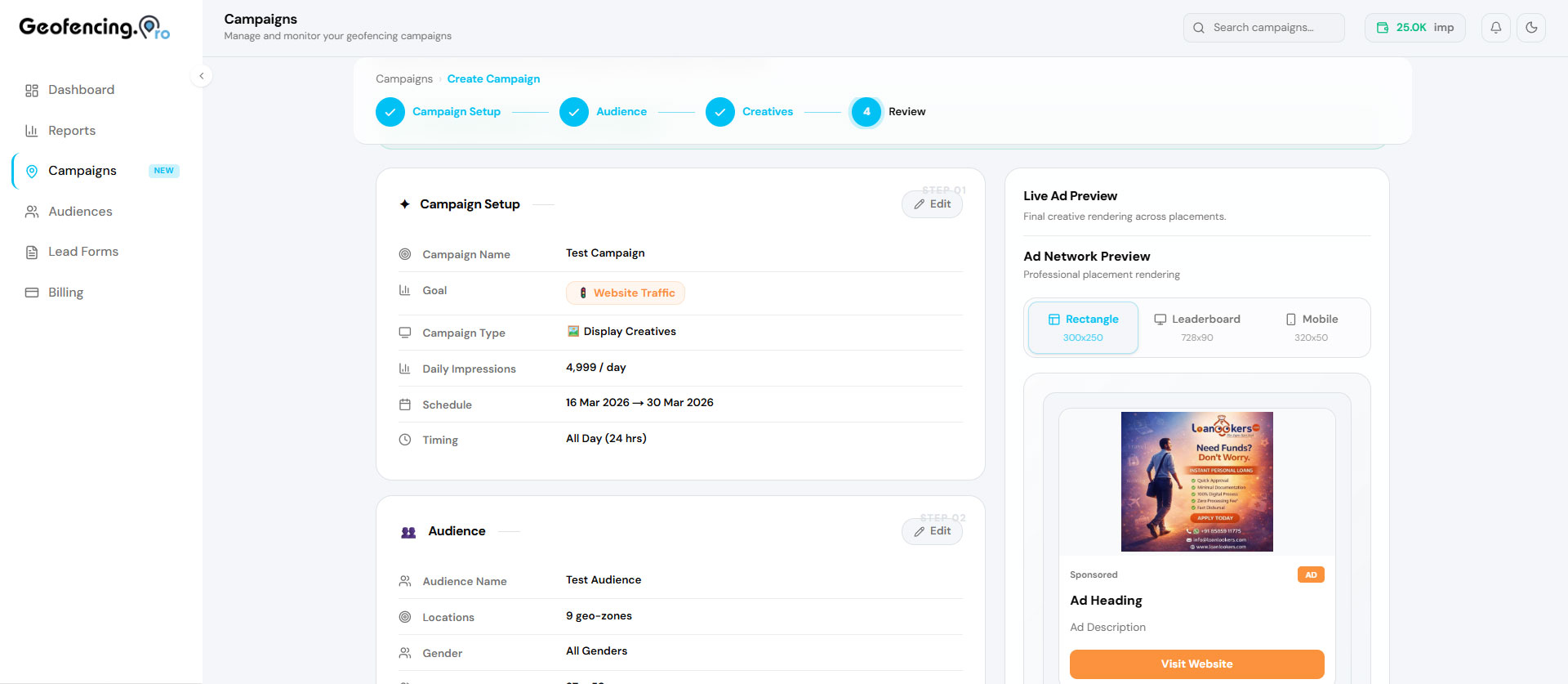Click the Website Traffic goal badge
This screenshot has width=1568, height=684.
tap(626, 293)
